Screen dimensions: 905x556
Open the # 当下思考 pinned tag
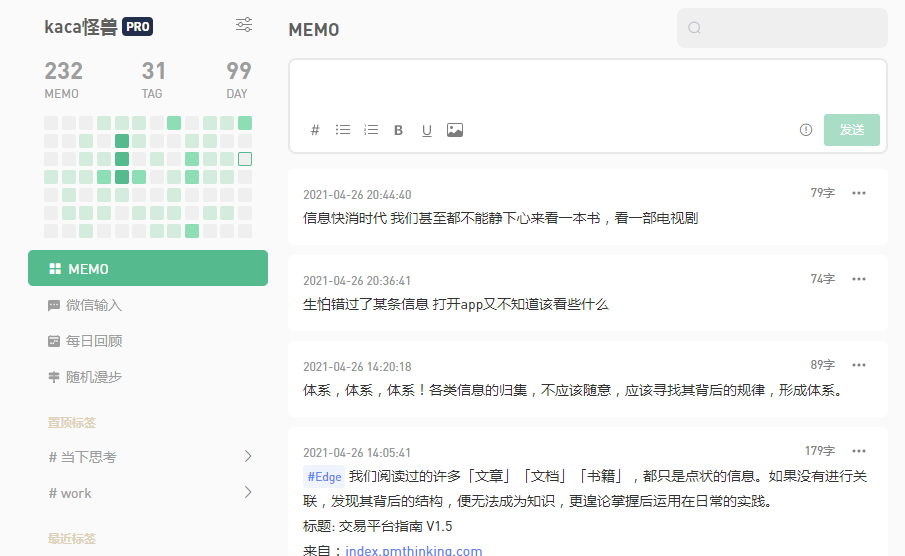click(x=83, y=457)
